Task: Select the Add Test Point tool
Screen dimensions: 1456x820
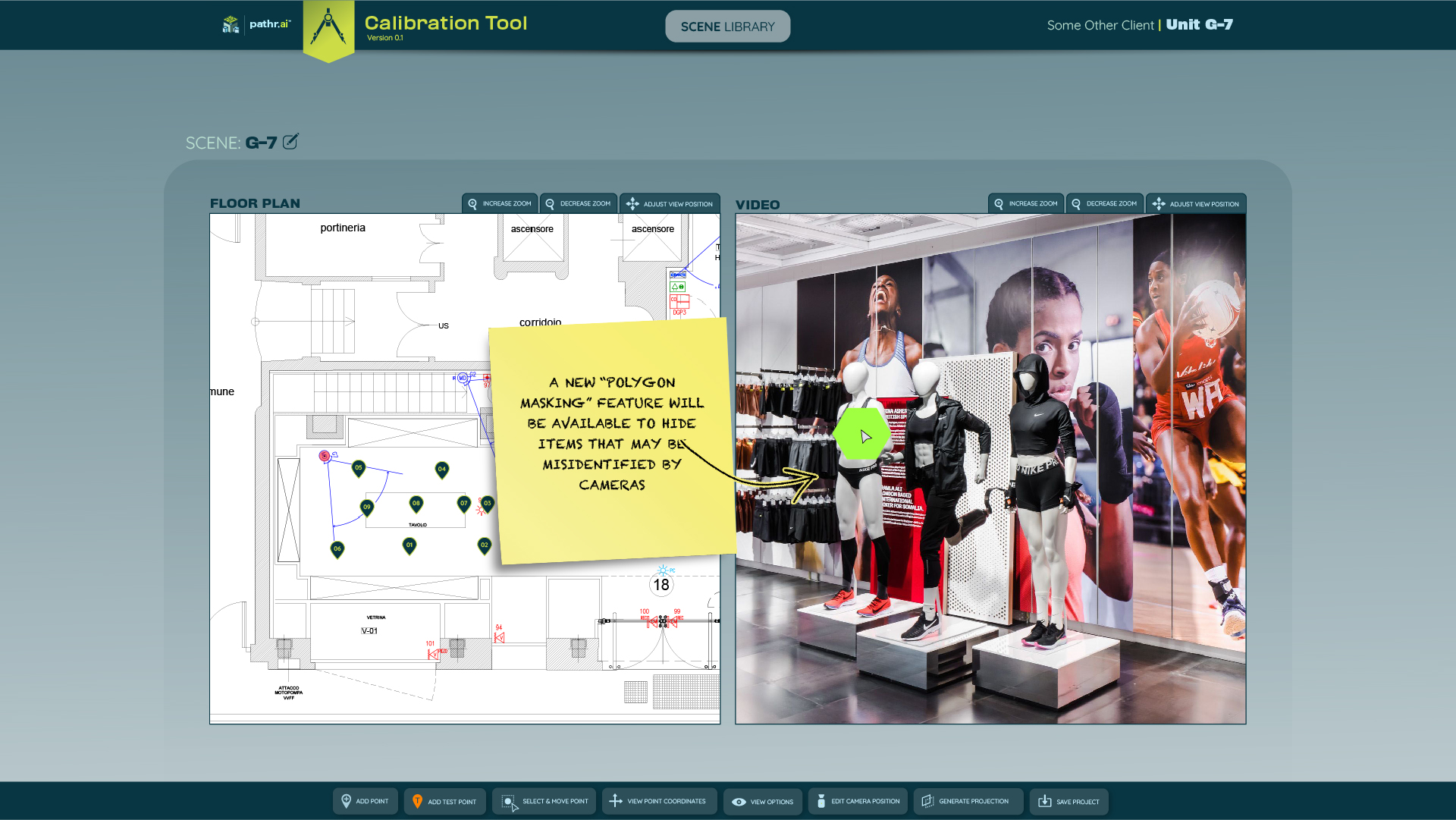Action: (444, 801)
